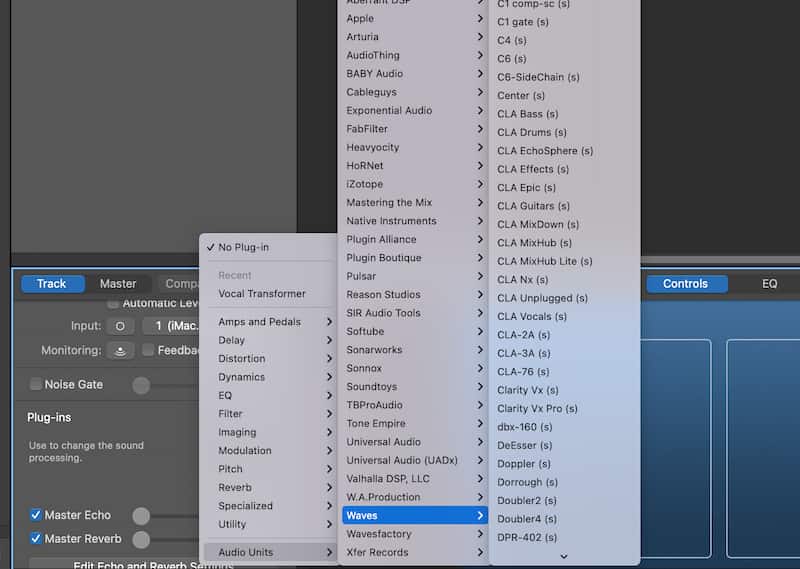Select the Controls tab
This screenshot has height=569, width=800.
[687, 284]
